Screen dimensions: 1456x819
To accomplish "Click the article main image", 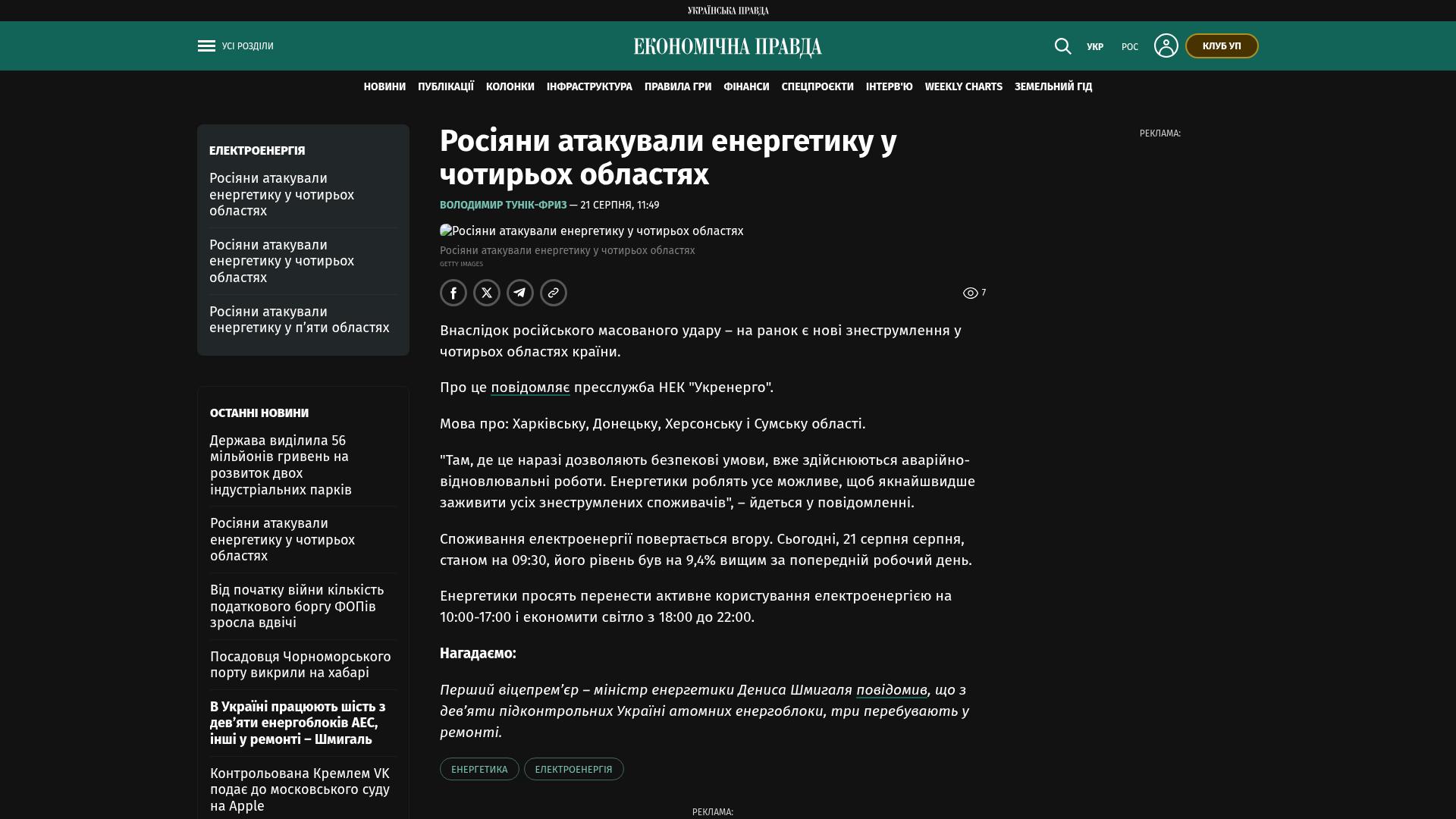I will click(591, 231).
